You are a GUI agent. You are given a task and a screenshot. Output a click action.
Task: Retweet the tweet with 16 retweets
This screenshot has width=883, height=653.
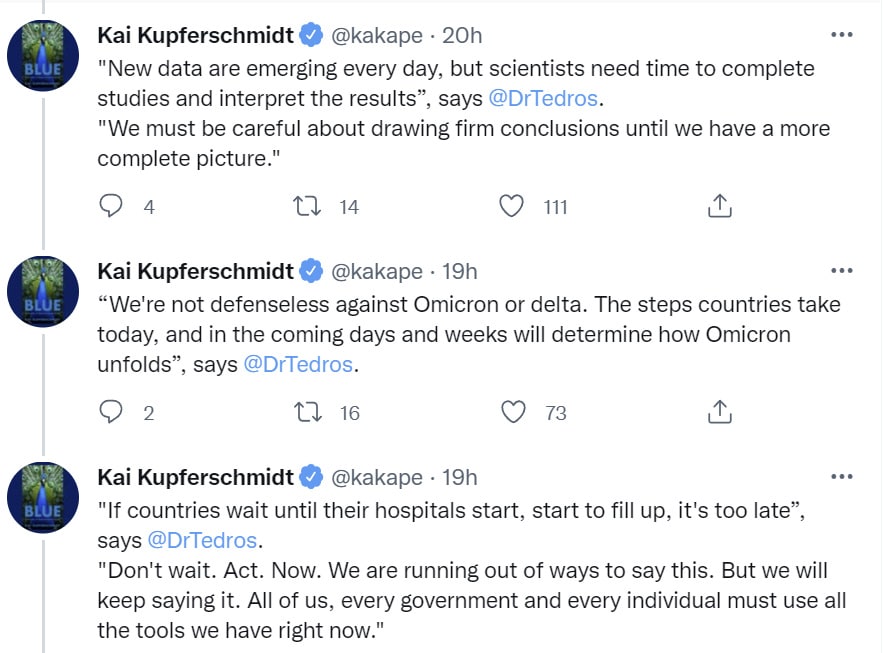pos(308,412)
